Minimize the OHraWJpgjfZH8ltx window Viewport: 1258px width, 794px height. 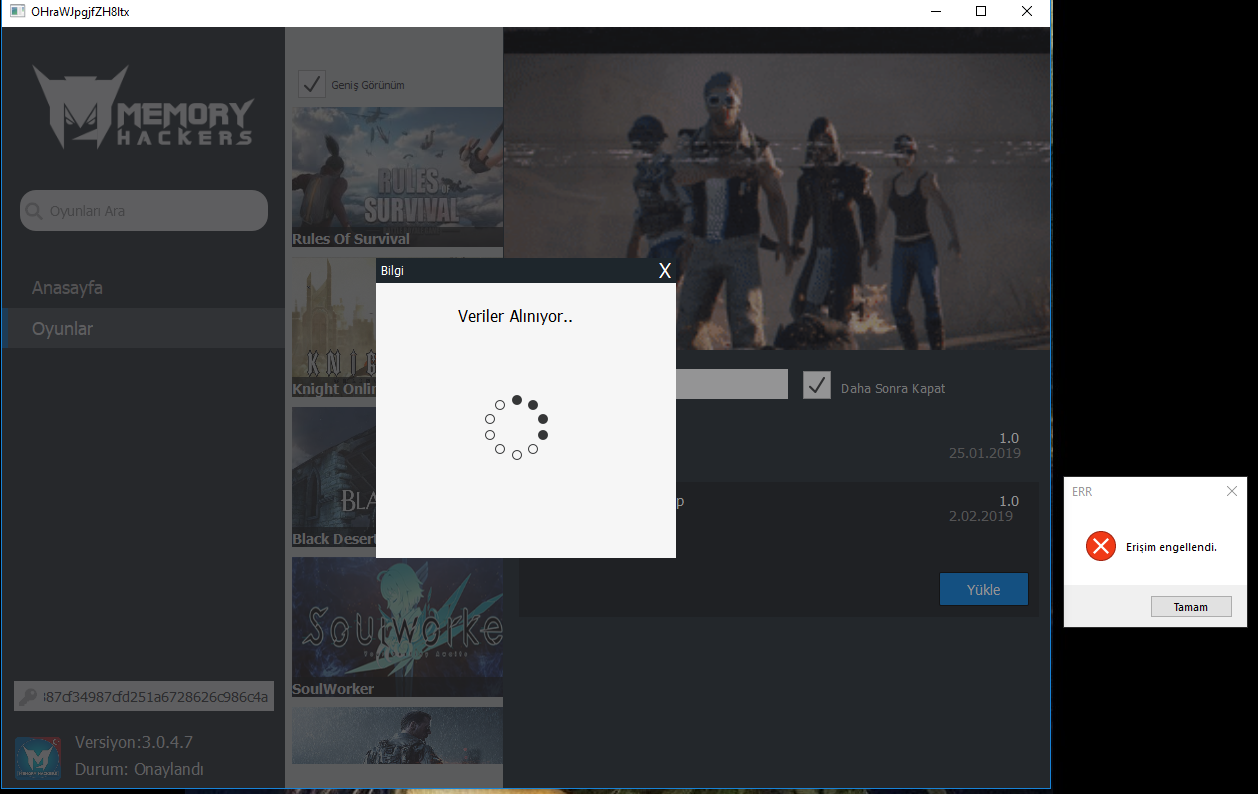tap(935, 12)
